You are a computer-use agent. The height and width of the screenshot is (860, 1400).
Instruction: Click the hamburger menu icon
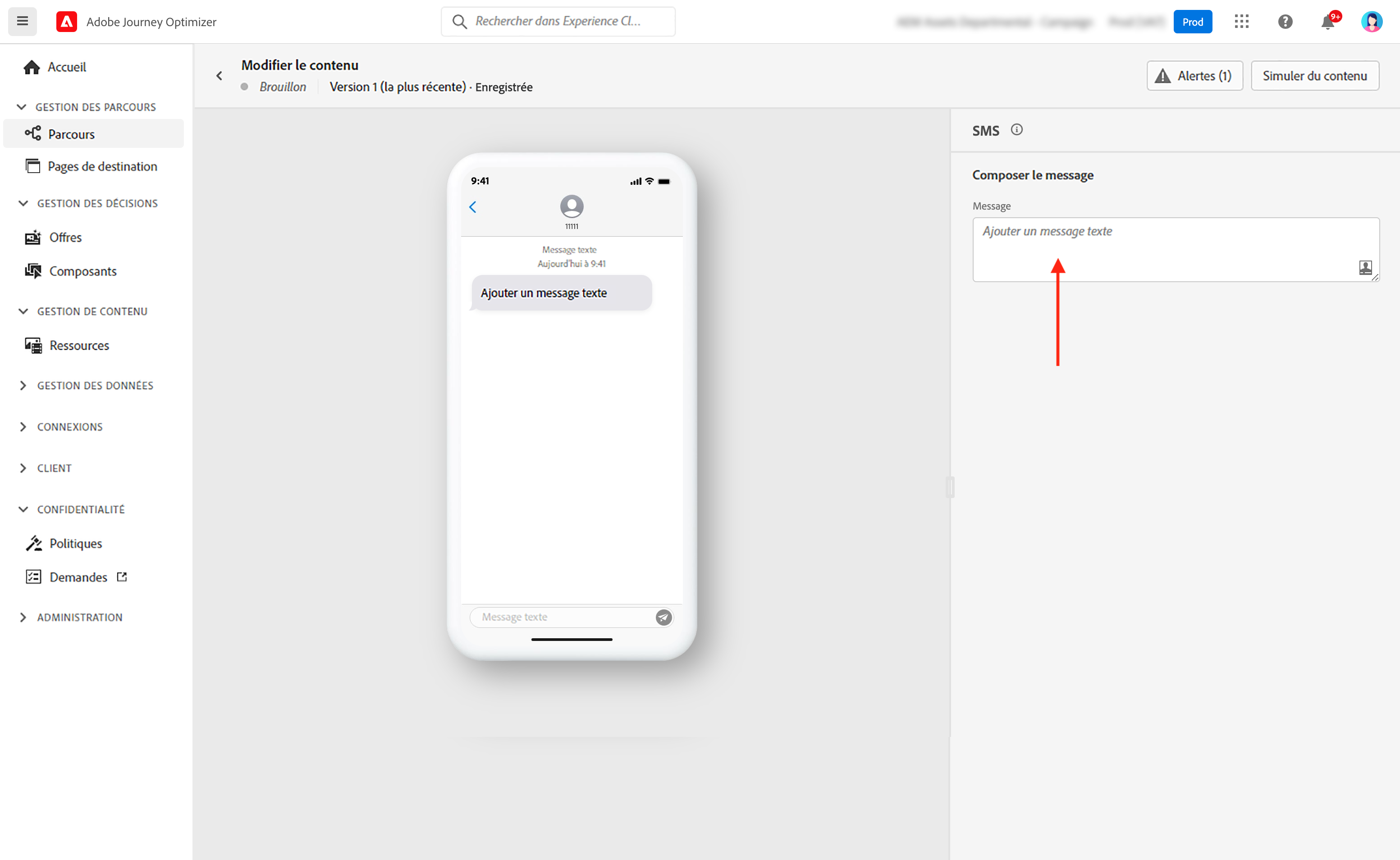tap(22, 22)
